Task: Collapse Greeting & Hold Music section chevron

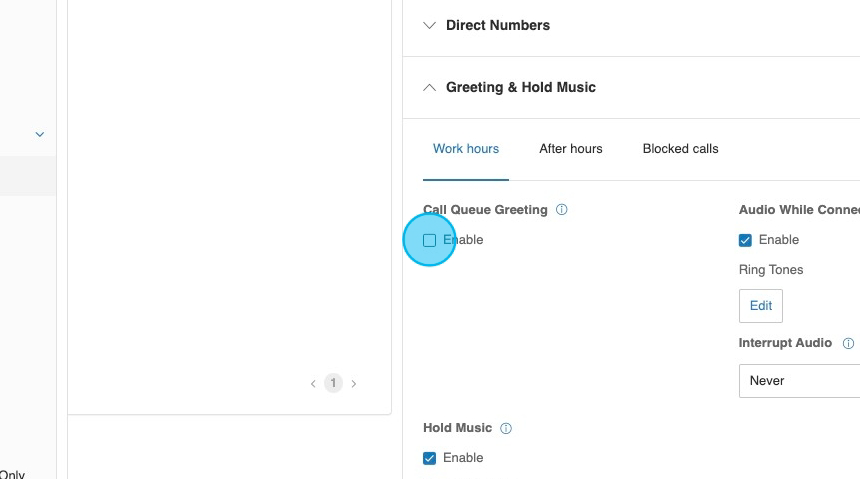Action: [429, 88]
